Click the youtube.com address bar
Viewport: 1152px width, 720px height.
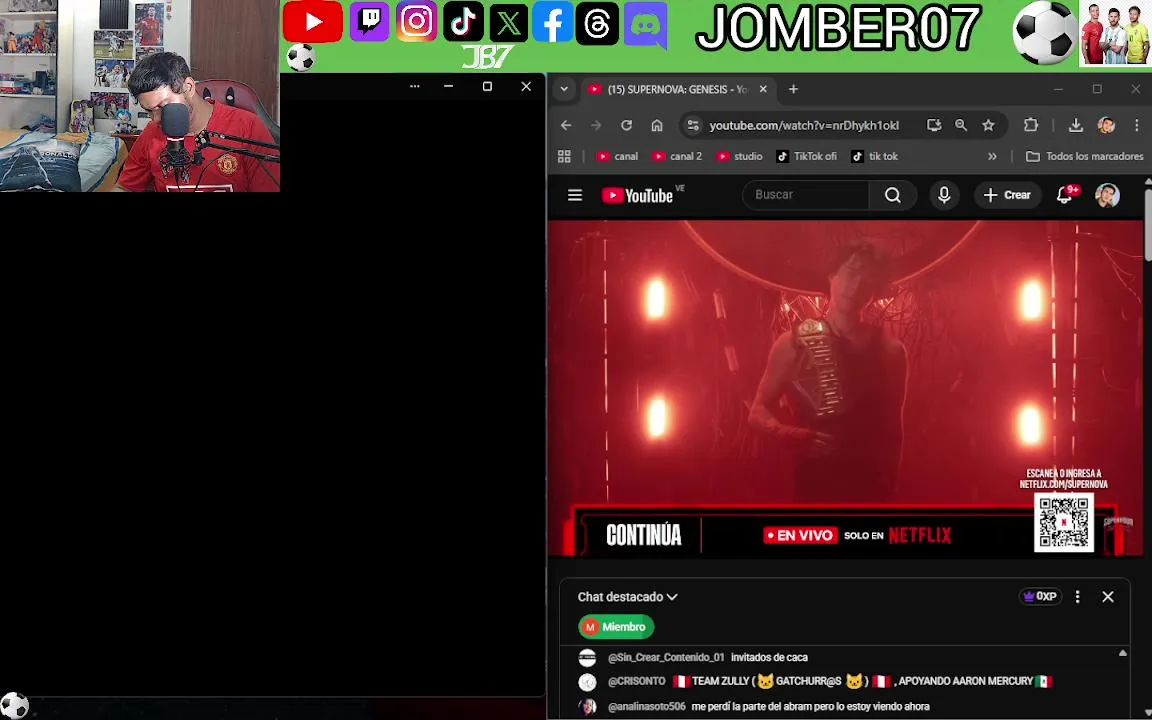click(x=804, y=126)
